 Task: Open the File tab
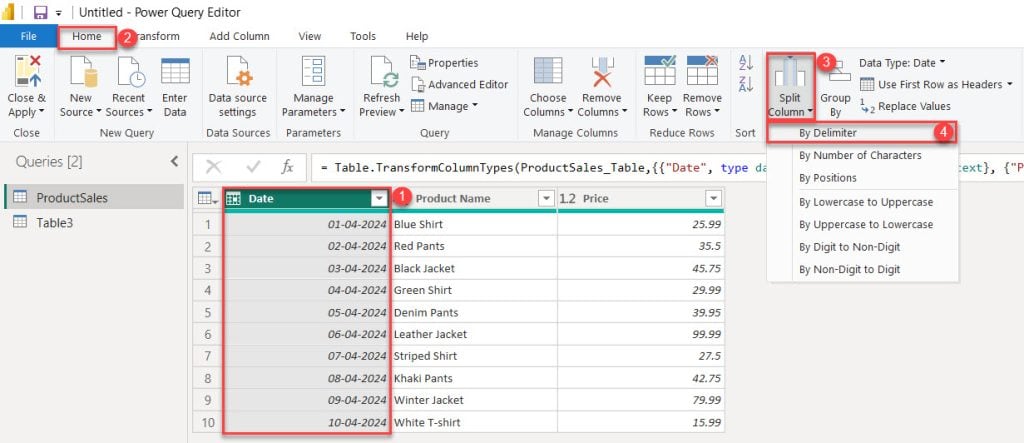pyautogui.click(x=28, y=36)
